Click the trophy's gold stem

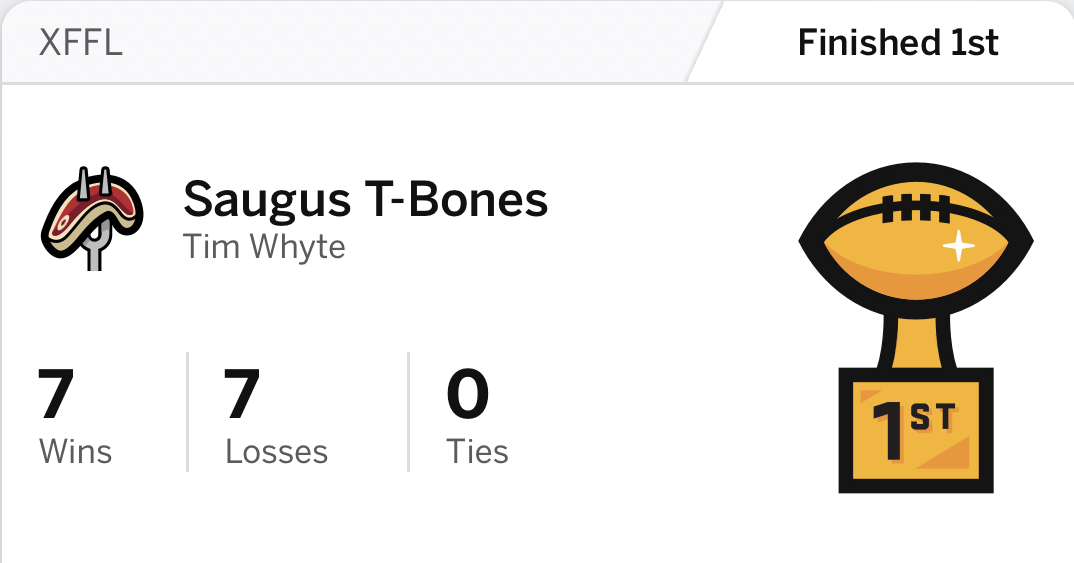coord(915,341)
